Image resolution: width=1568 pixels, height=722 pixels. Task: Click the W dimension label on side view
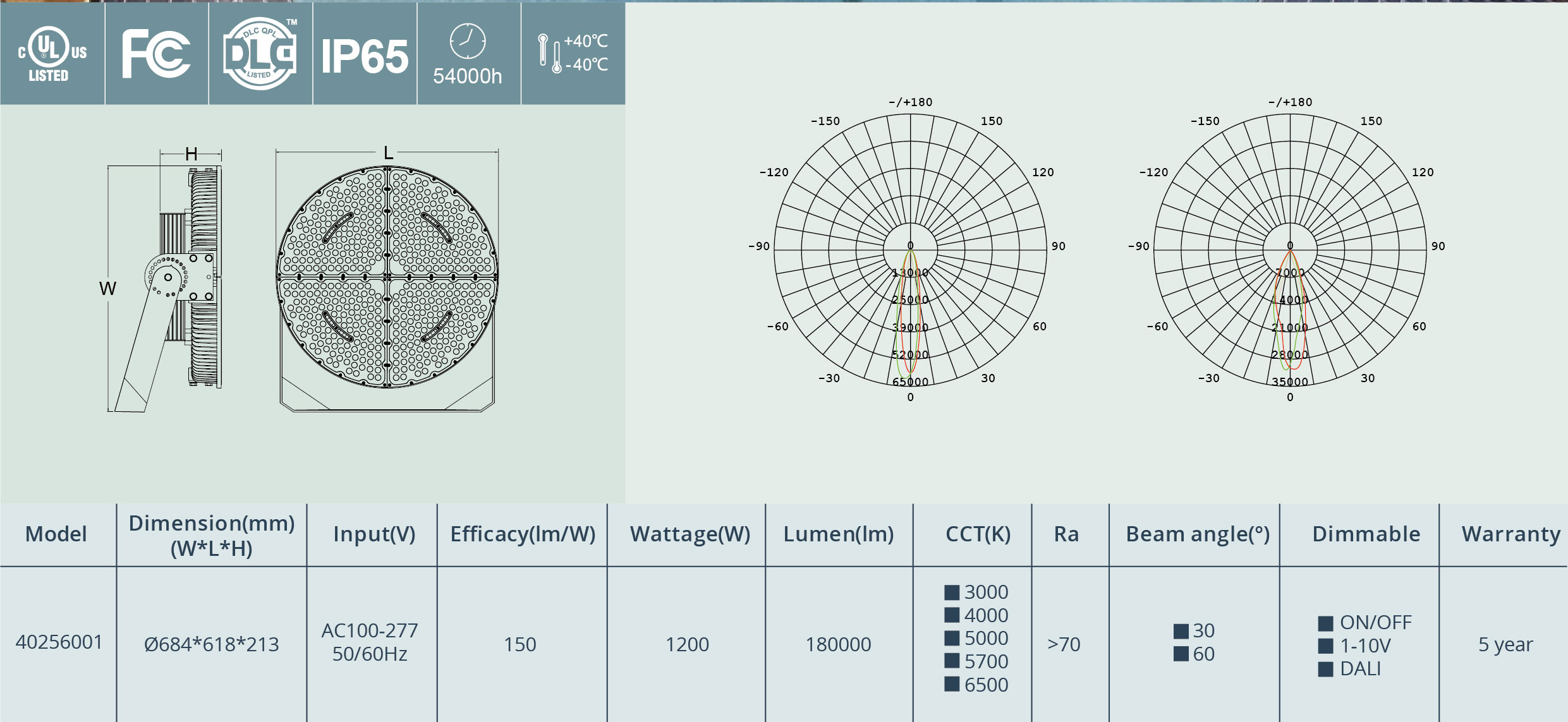(107, 289)
